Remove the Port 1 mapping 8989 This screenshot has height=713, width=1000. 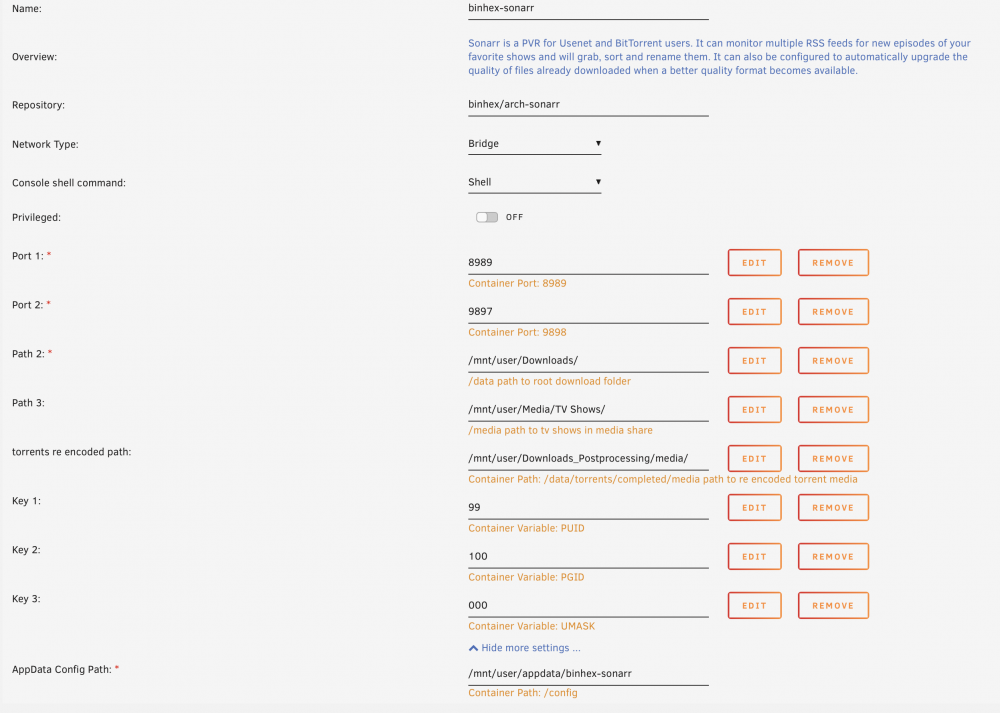tap(833, 263)
